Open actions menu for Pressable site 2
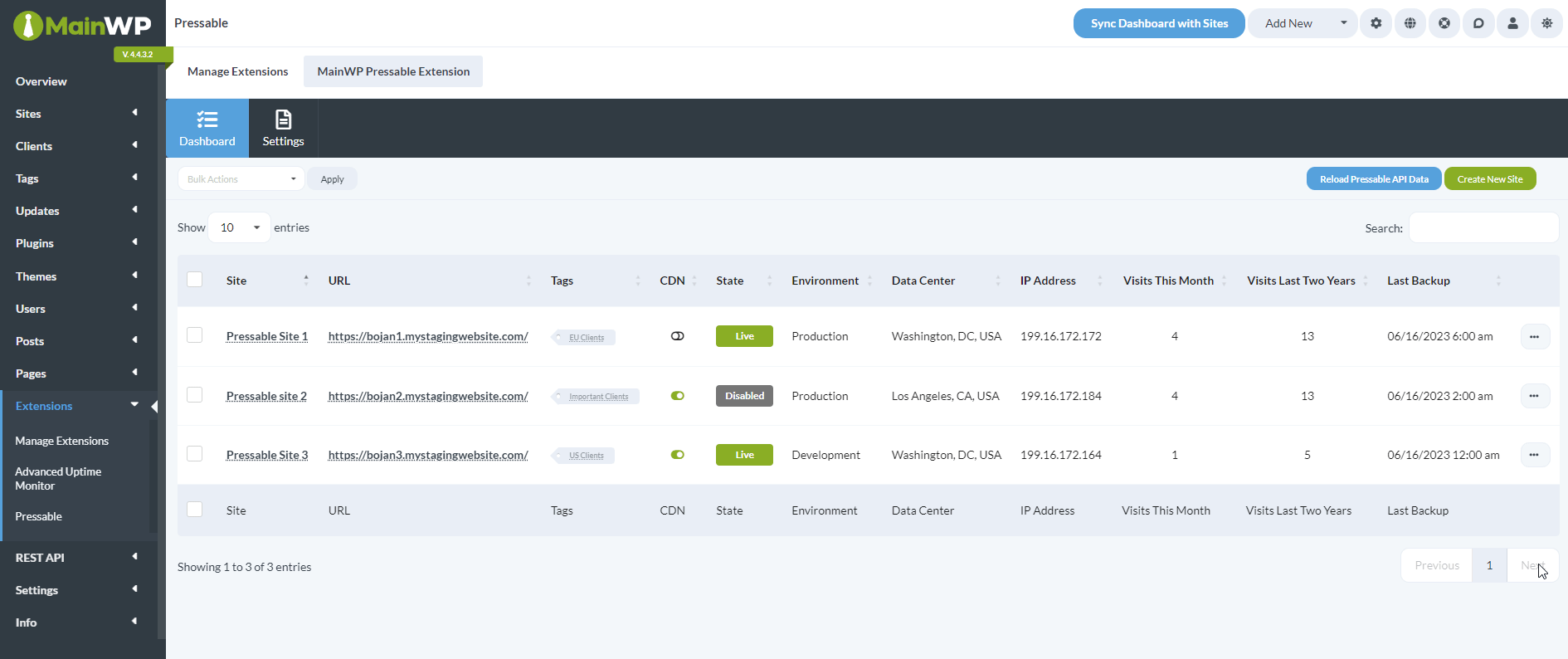 [1534, 396]
